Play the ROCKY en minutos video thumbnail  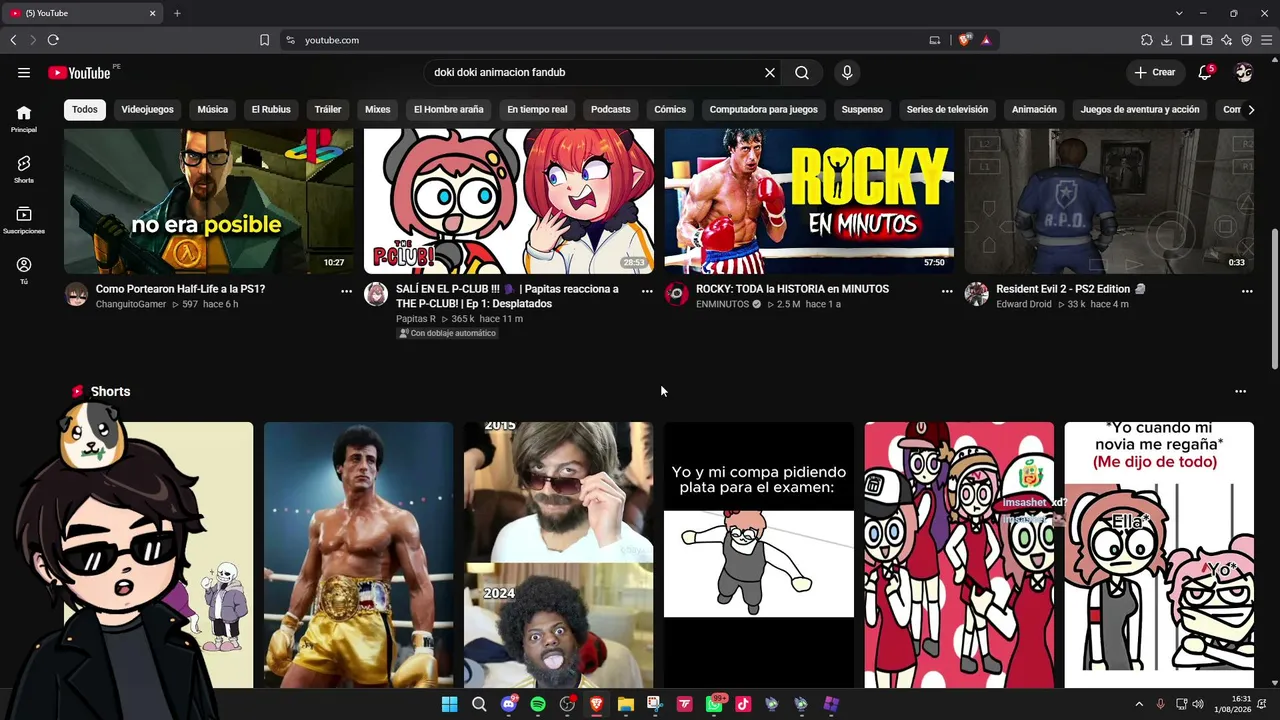[x=809, y=201]
